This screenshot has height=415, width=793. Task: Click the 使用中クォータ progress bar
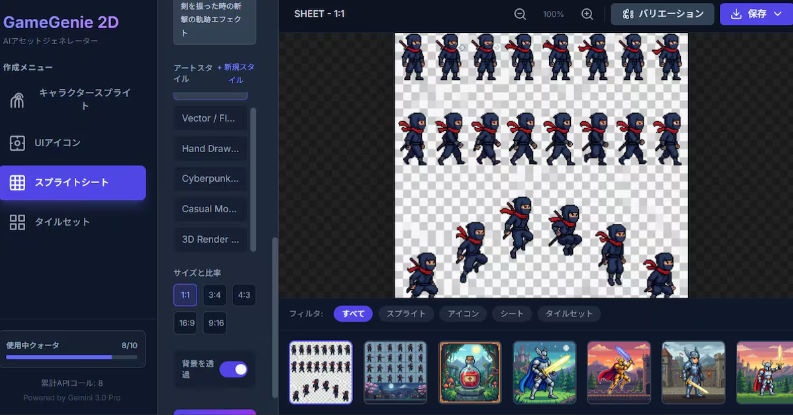pyautogui.click(x=72, y=357)
